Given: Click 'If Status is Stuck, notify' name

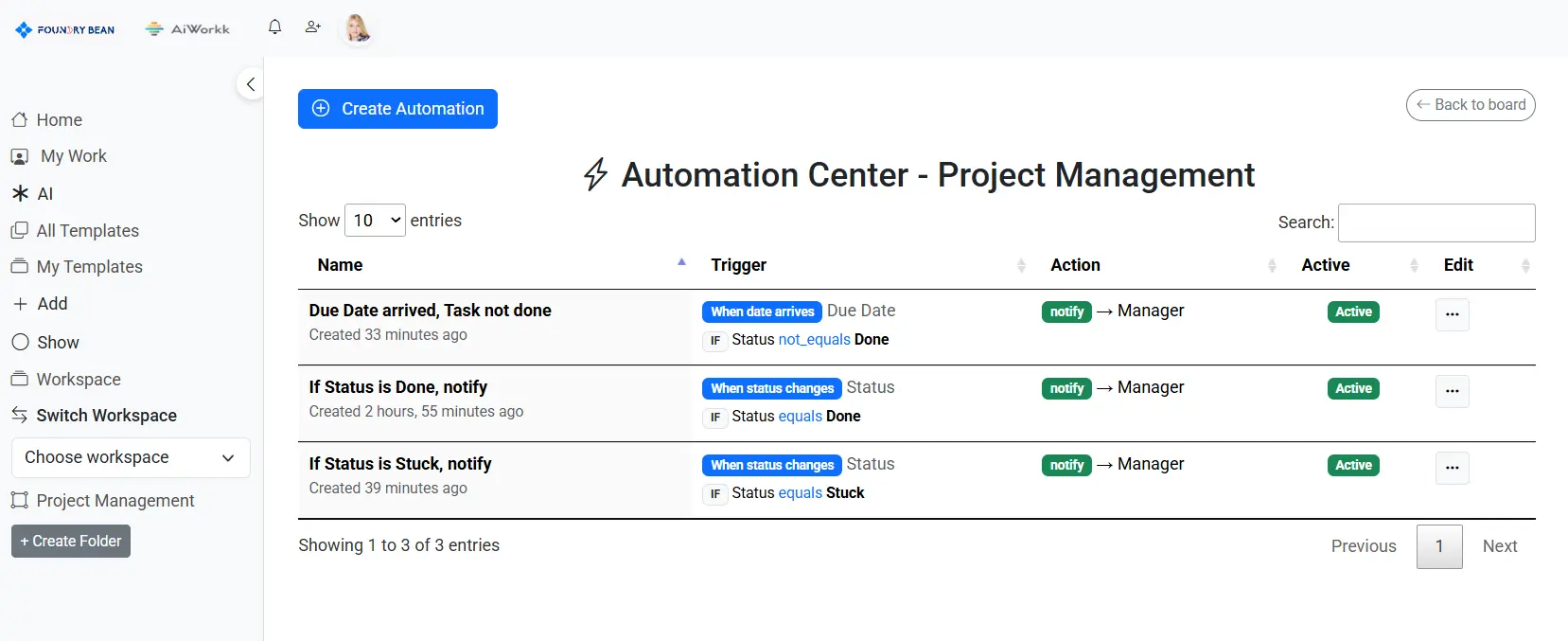Looking at the screenshot, I should [x=400, y=464].
